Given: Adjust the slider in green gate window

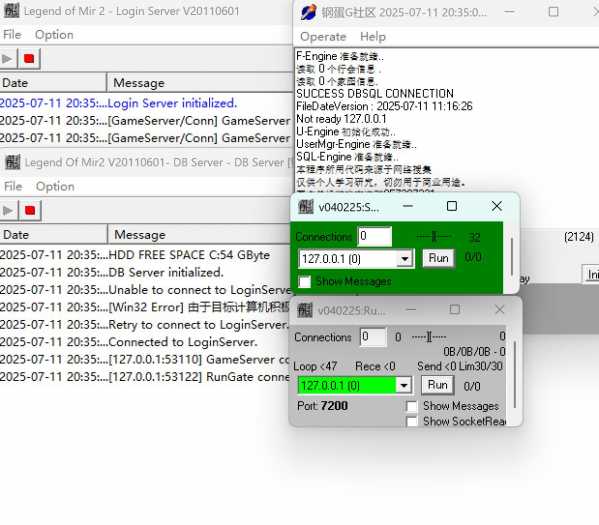Looking at the screenshot, I should pyautogui.click(x=434, y=237).
